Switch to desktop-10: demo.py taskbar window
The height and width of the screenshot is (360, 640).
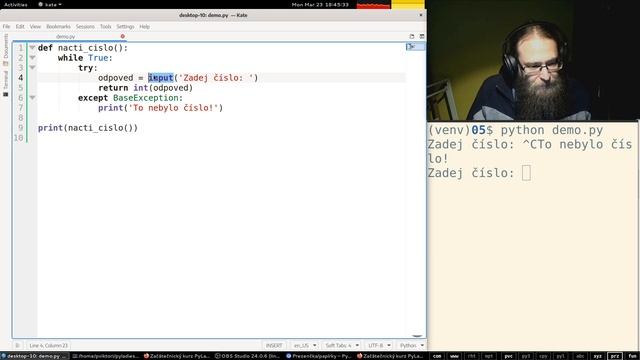tap(34, 356)
